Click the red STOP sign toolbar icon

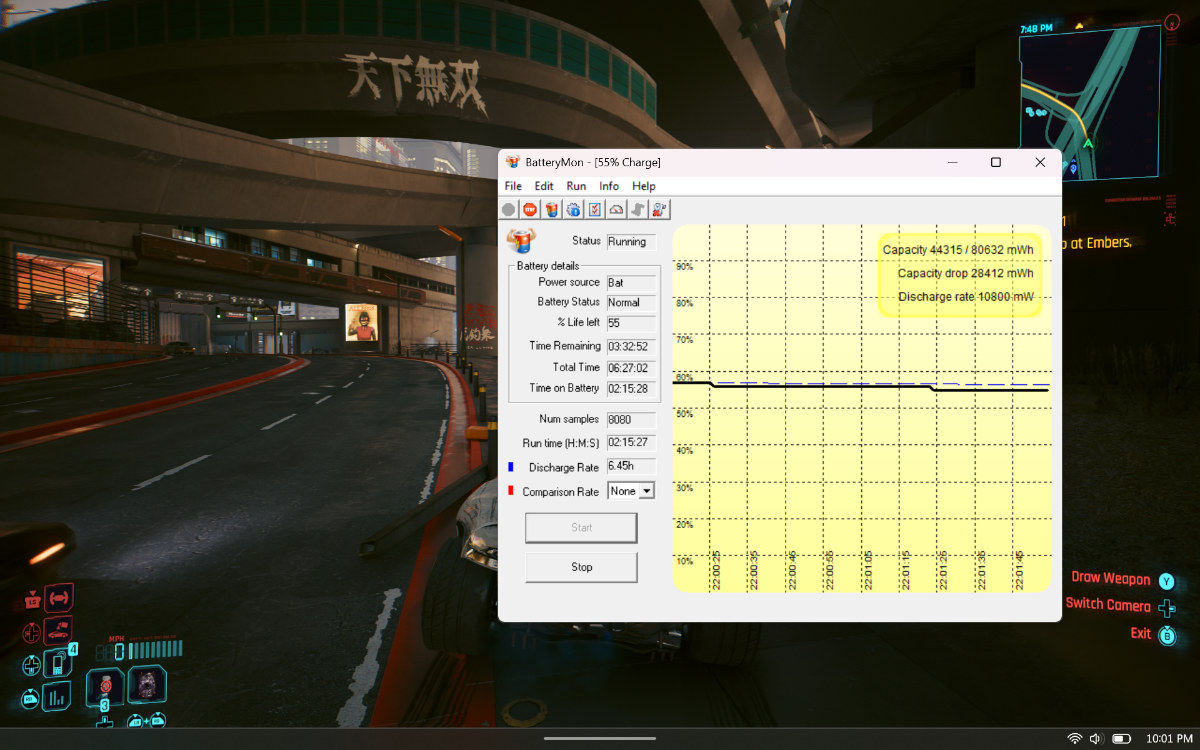tap(530, 209)
